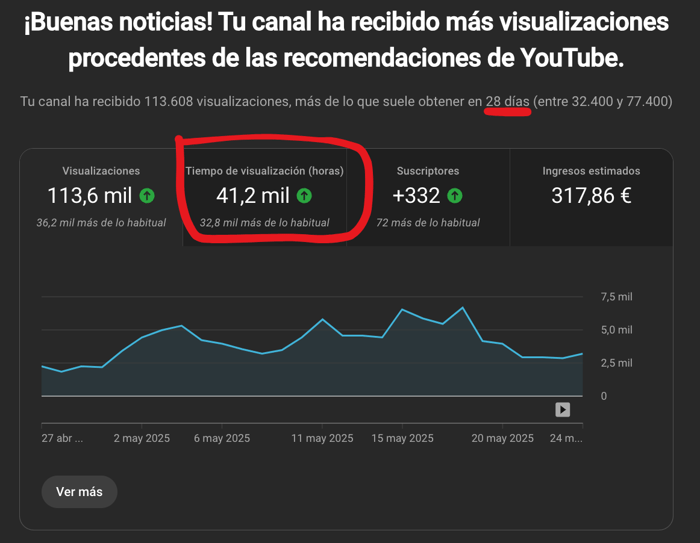This screenshot has height=543, width=700.
Task: Click the 15 may 2025 date label
Action: click(402, 439)
